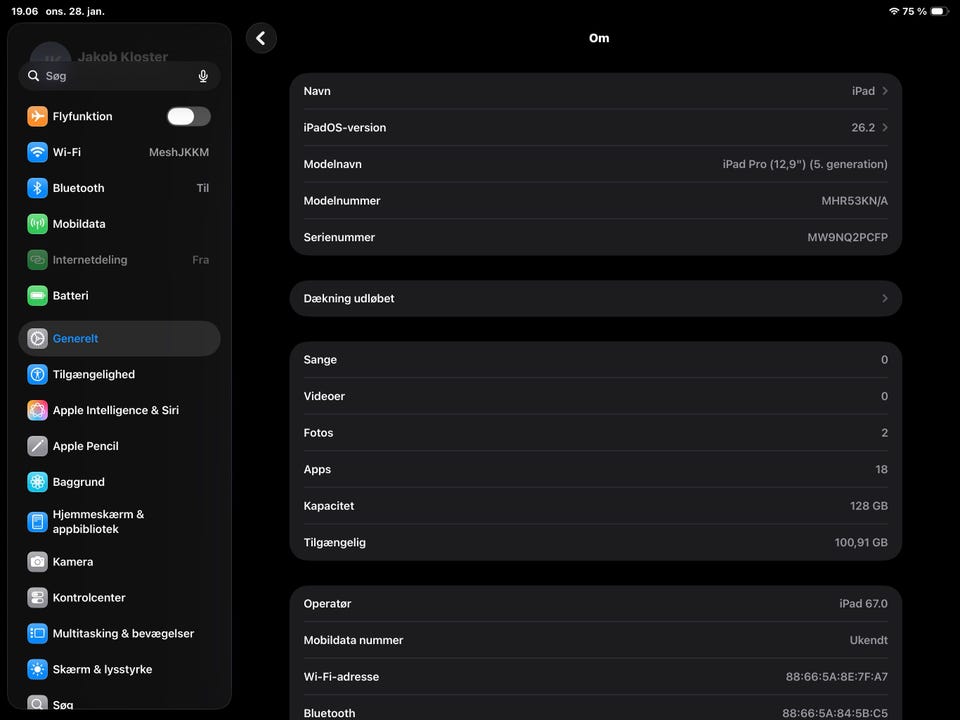Open Wi-Fi settings in sidebar
Viewport: 960px width, 720px height.
119,152
